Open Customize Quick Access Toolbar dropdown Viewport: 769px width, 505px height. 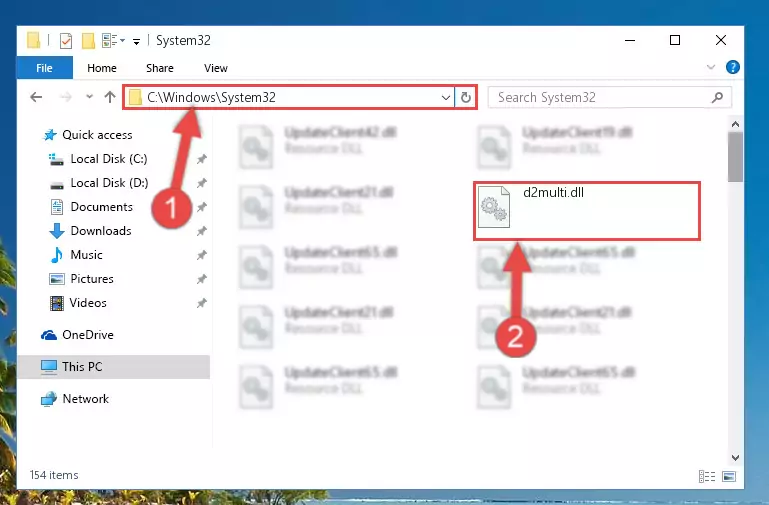(x=136, y=41)
